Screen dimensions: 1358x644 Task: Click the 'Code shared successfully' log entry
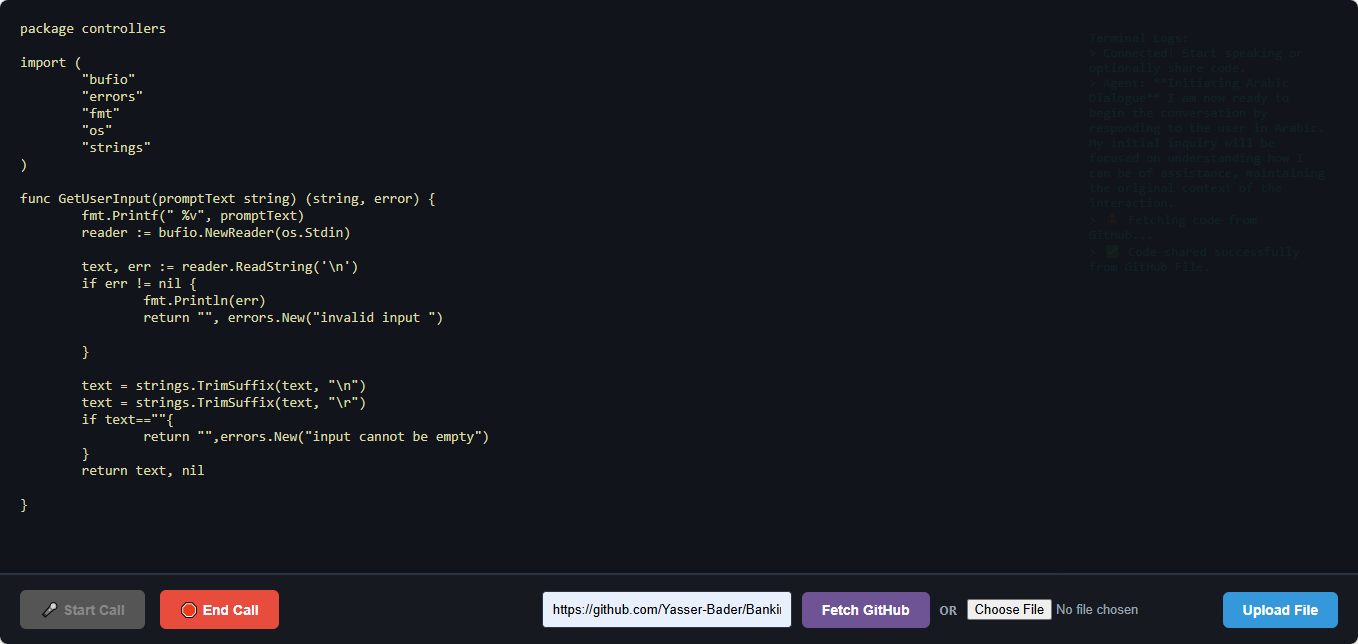tap(1194, 259)
